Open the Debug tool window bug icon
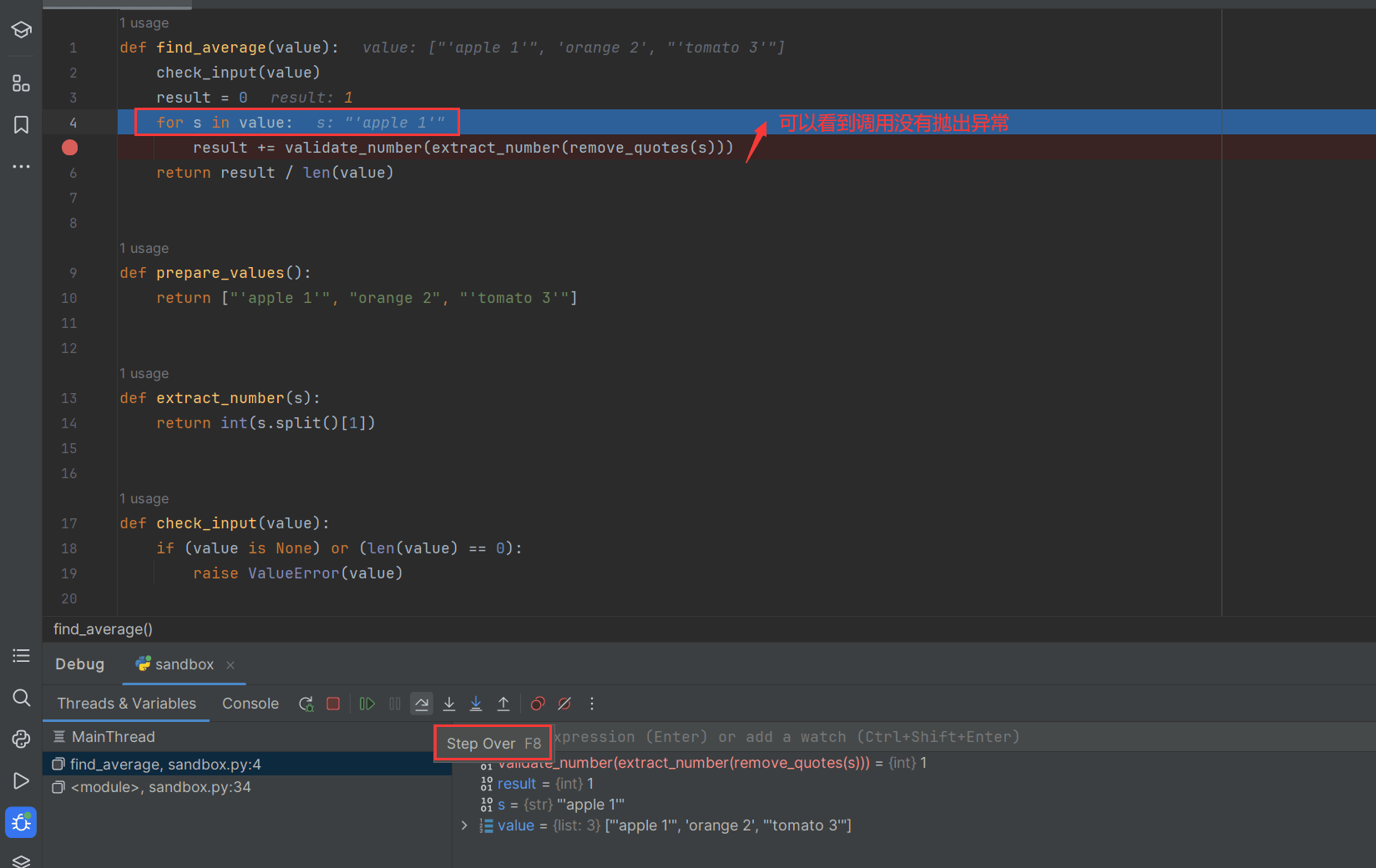 click(x=21, y=823)
